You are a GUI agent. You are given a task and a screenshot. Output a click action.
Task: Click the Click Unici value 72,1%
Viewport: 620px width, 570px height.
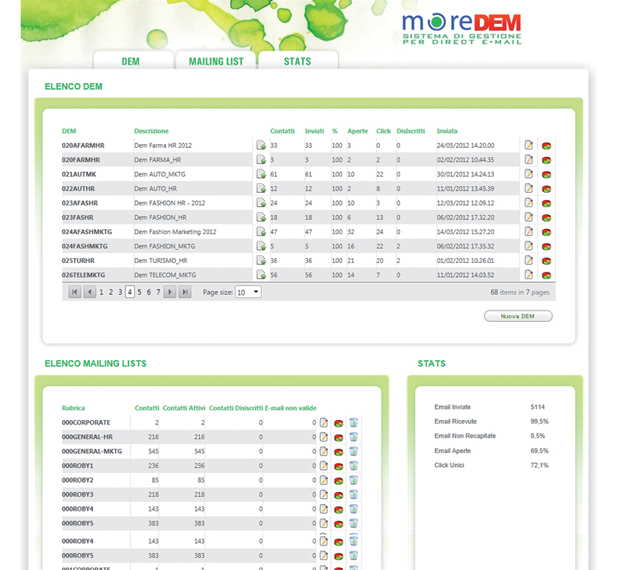click(x=539, y=465)
